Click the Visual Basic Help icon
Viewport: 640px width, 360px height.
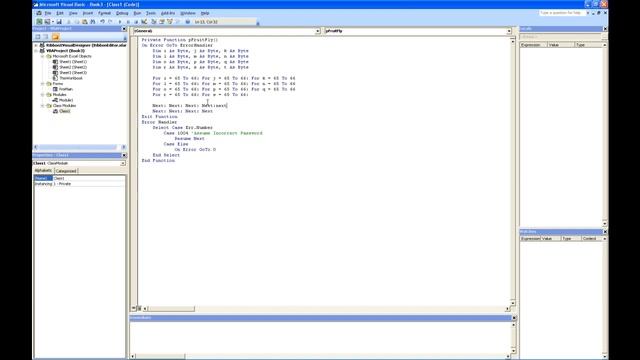[x=188, y=22]
